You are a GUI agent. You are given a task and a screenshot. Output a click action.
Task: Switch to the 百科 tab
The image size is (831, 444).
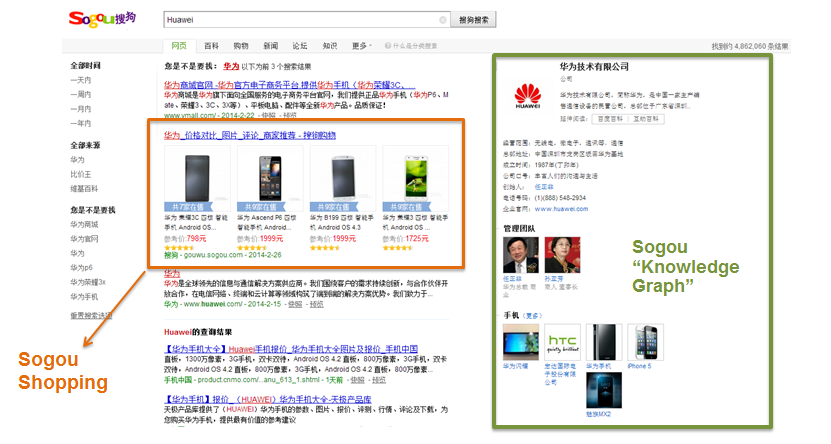pyautogui.click(x=212, y=46)
